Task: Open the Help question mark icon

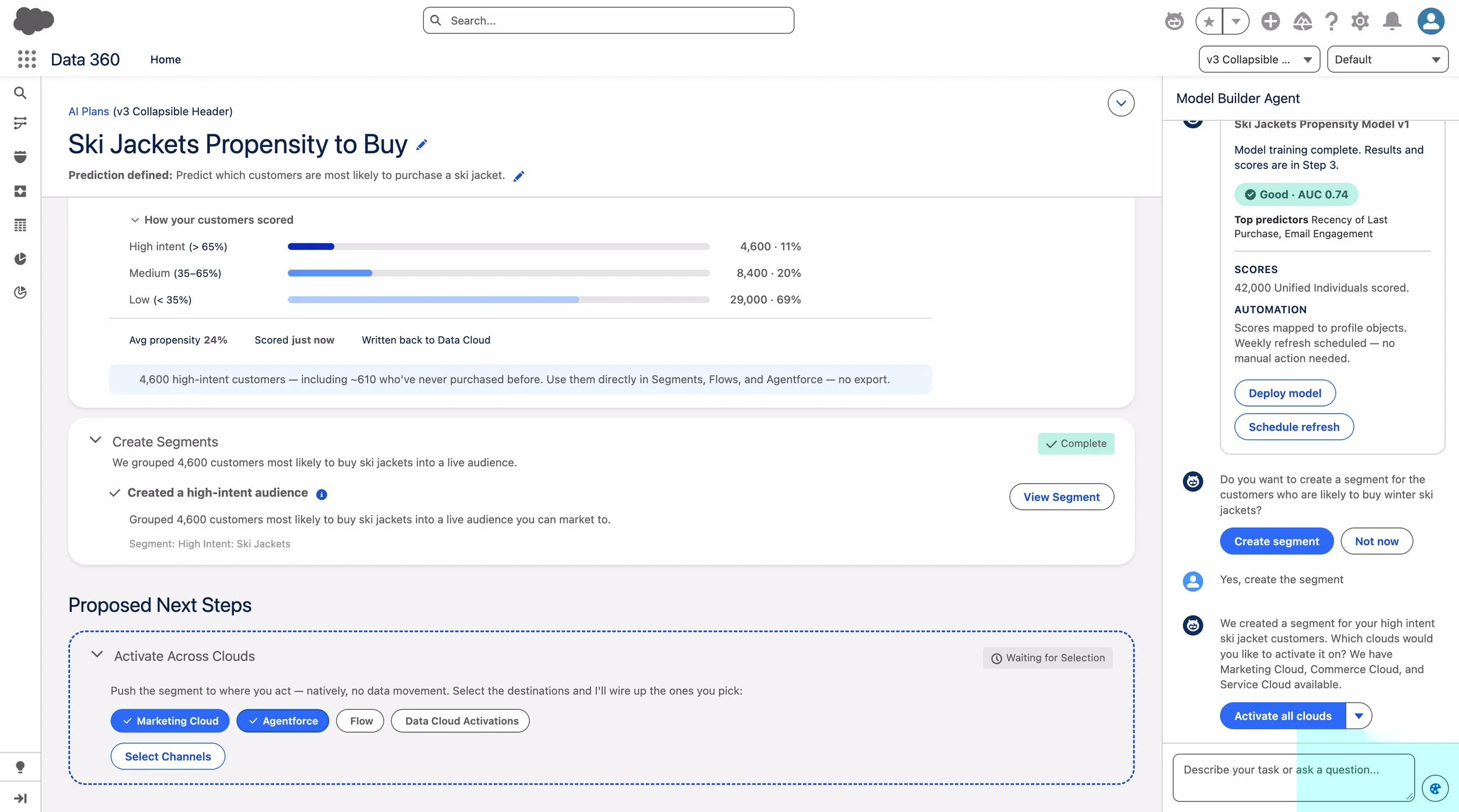Action: coord(1331,21)
